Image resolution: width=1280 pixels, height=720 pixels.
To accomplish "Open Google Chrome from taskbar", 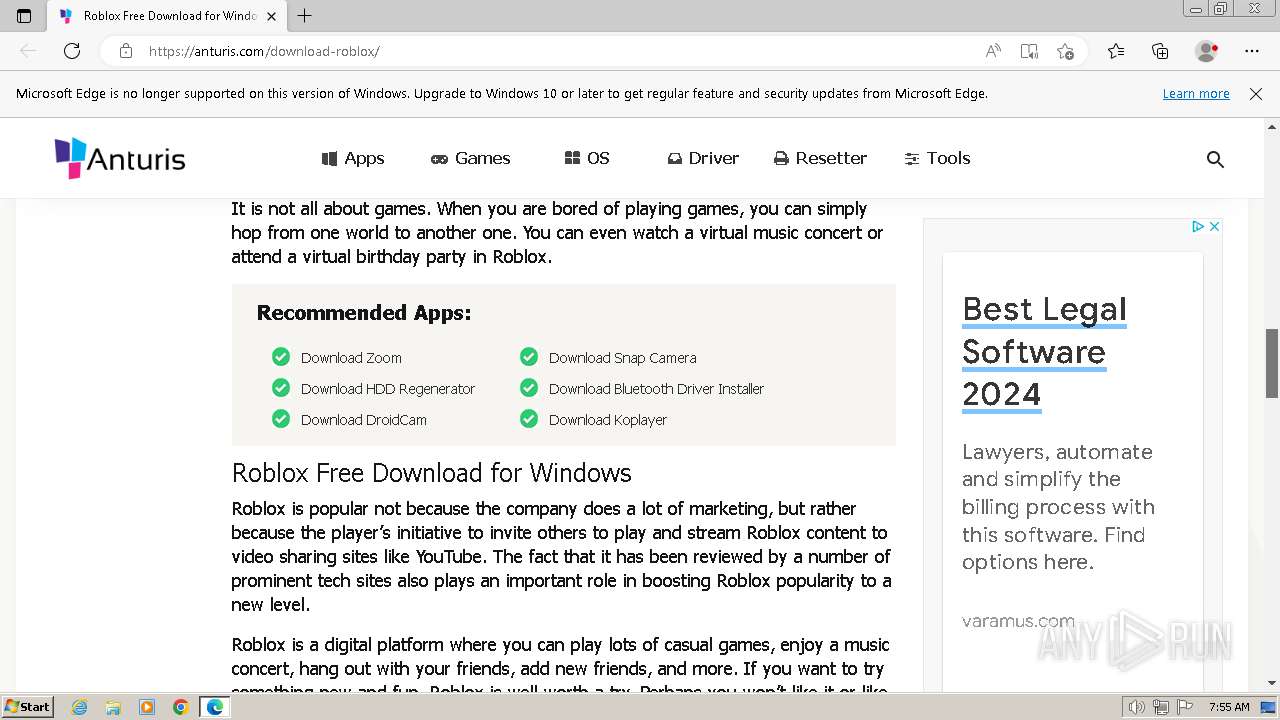I will coord(180,707).
